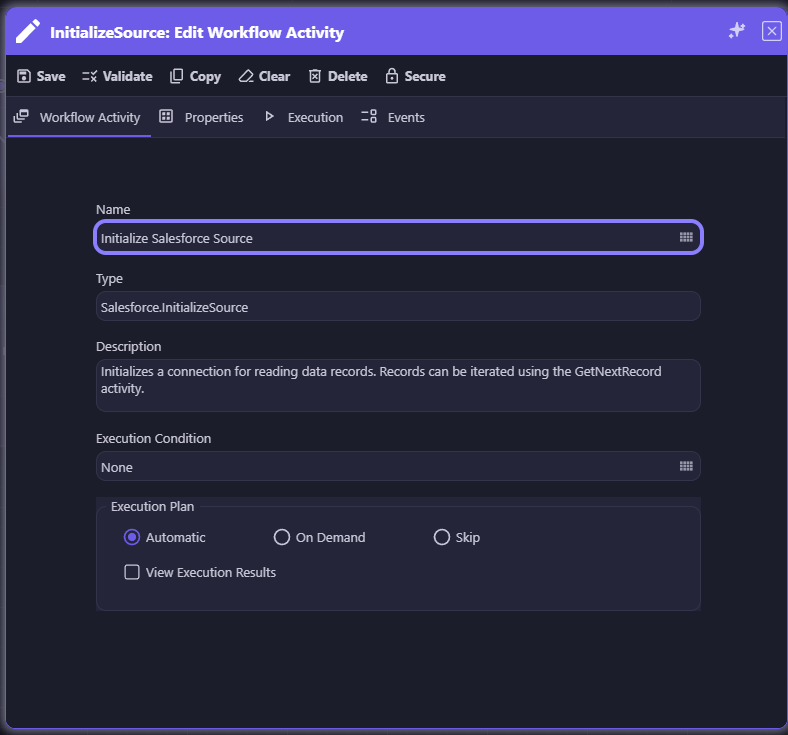Click the Save floppy disk icon
The height and width of the screenshot is (735, 788).
tap(24, 76)
